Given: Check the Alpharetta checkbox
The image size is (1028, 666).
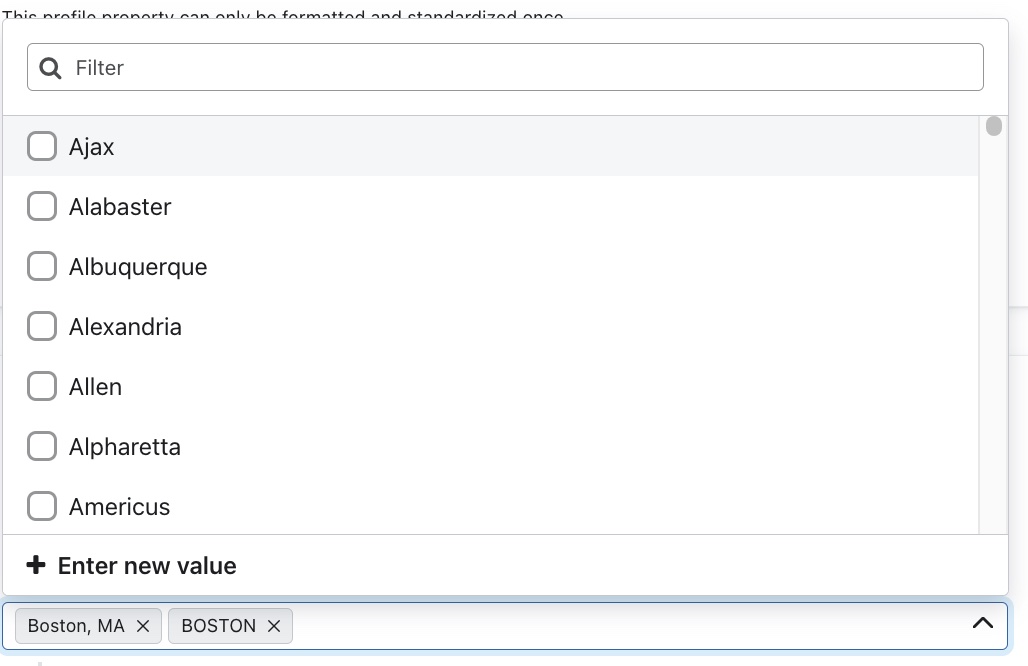Looking at the screenshot, I should [x=42, y=446].
